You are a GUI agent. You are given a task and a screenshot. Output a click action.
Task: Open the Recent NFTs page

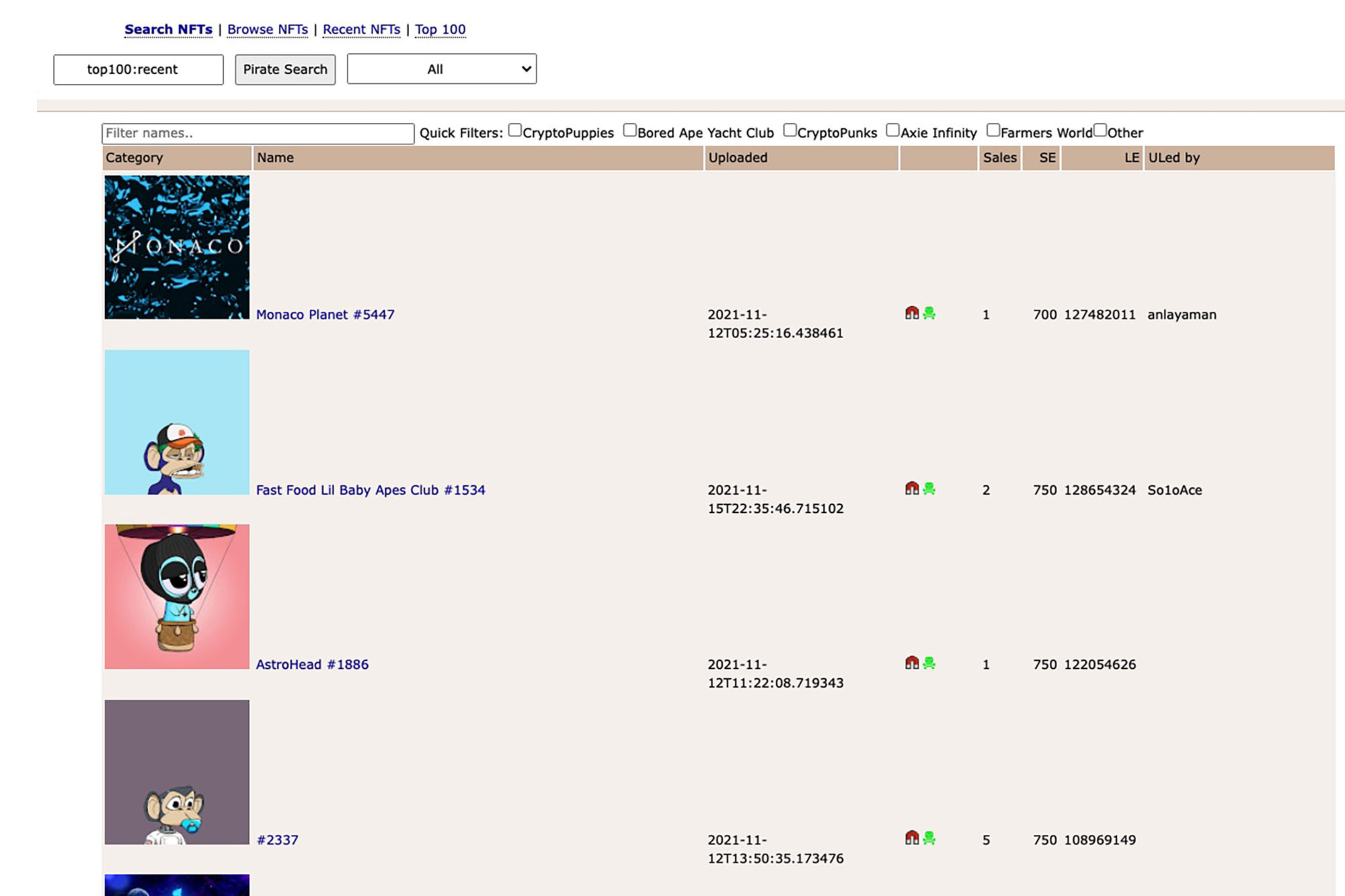(x=362, y=30)
